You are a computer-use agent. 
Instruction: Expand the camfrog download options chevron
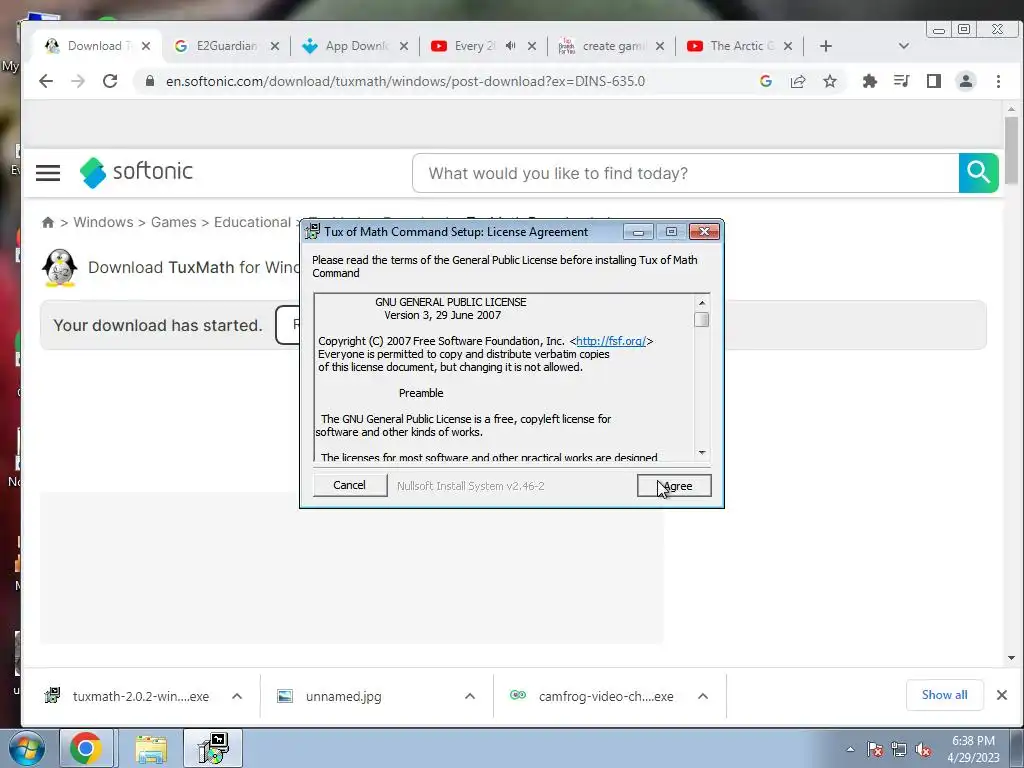coord(703,696)
